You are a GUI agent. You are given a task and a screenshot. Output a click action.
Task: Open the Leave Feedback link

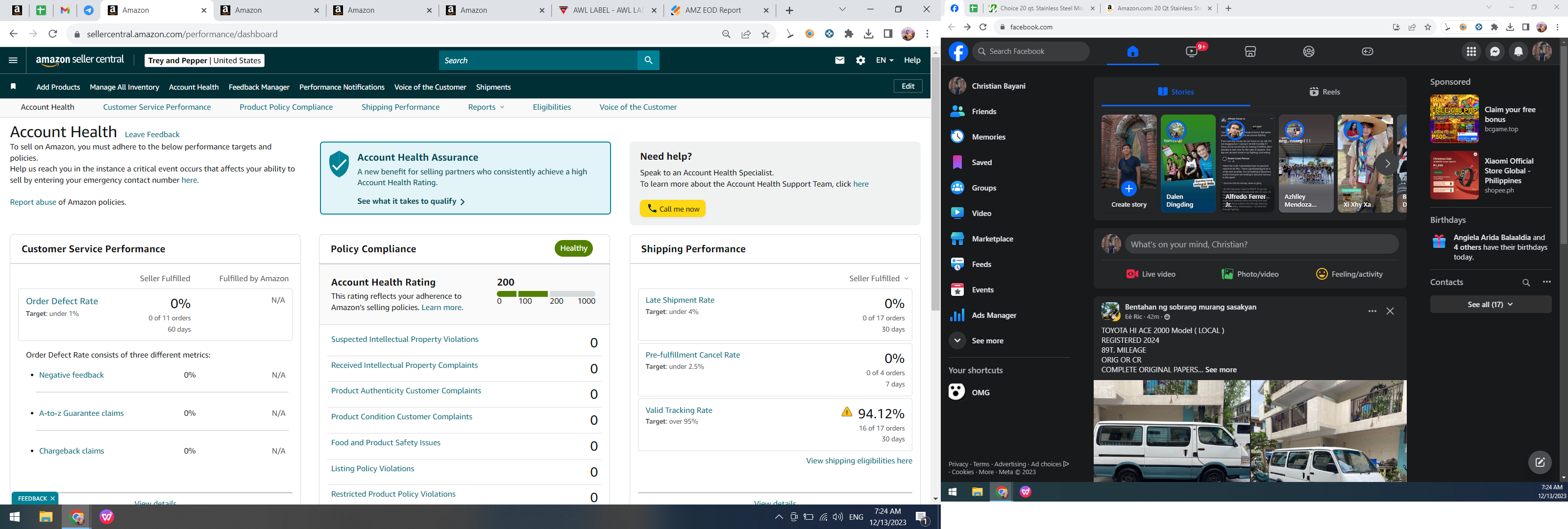coord(152,135)
